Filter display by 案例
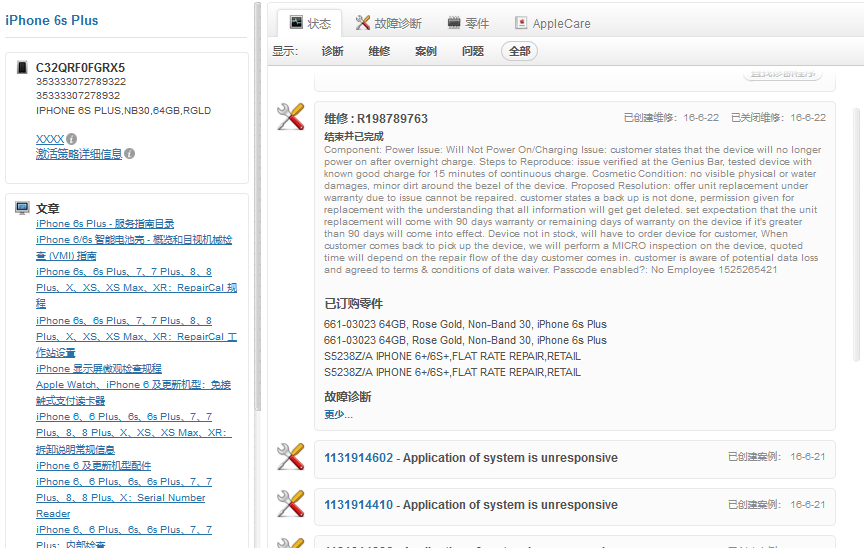Screen dimensions: 864x548 426,51
